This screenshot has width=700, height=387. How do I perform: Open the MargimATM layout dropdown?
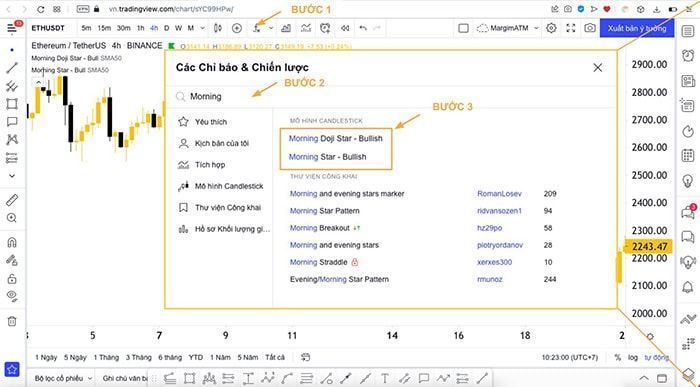point(508,28)
